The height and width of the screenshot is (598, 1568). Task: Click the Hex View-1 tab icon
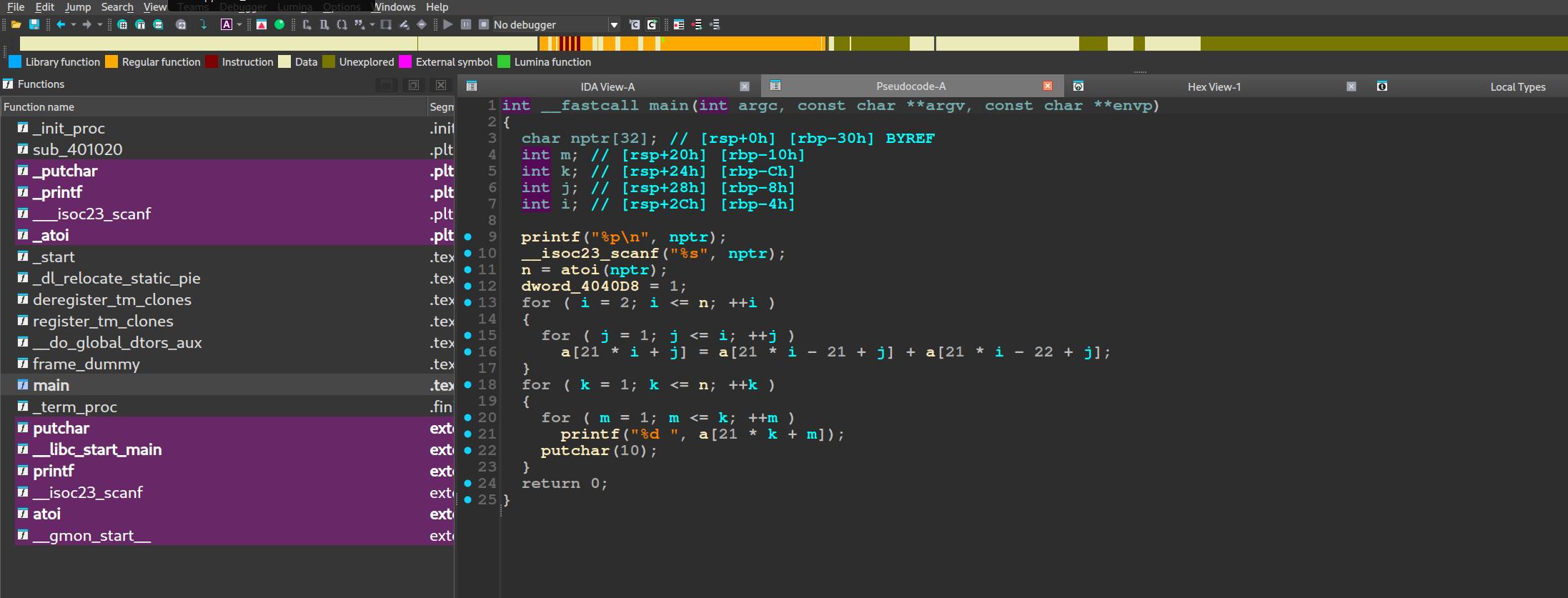click(1078, 86)
